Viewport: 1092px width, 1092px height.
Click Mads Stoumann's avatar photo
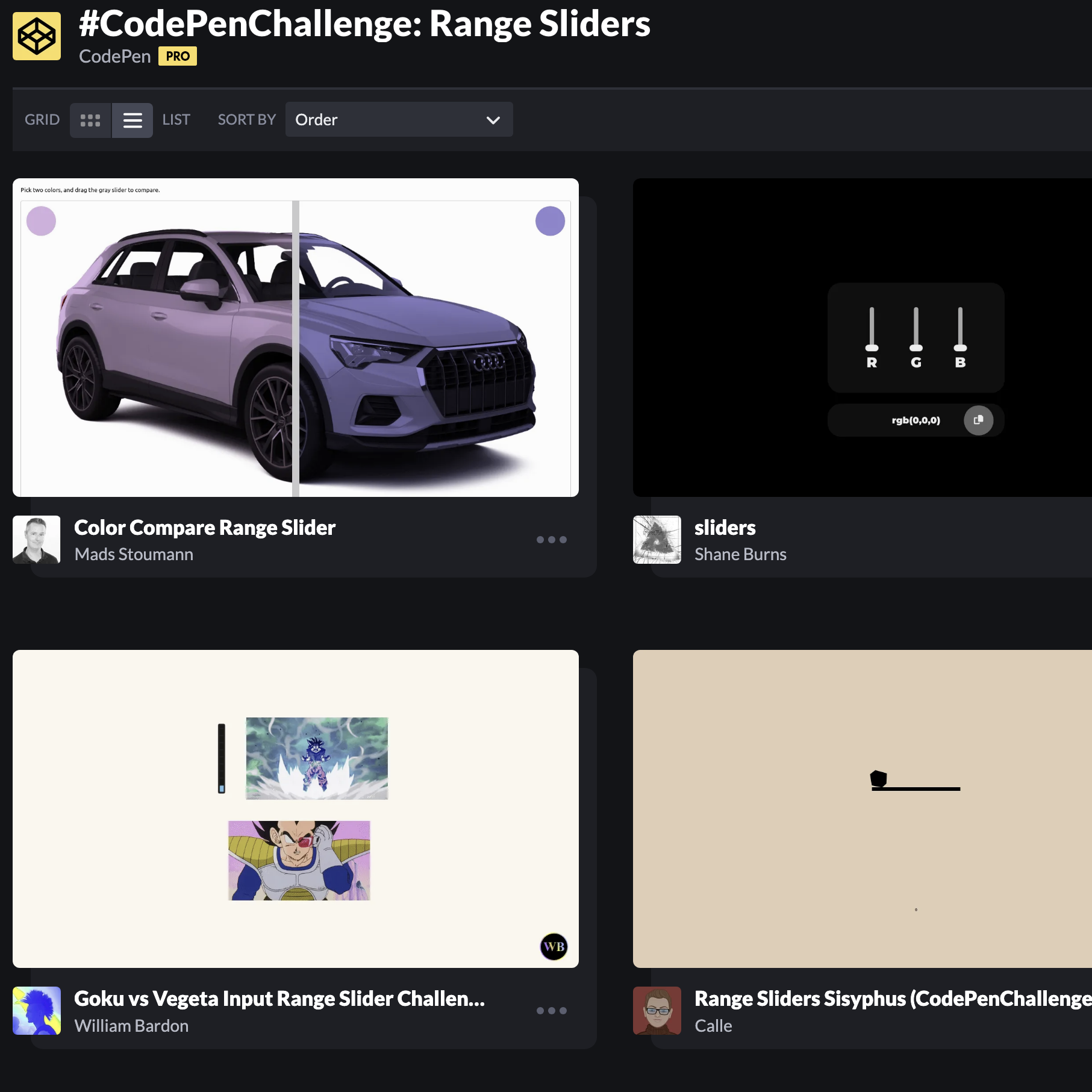click(x=37, y=540)
